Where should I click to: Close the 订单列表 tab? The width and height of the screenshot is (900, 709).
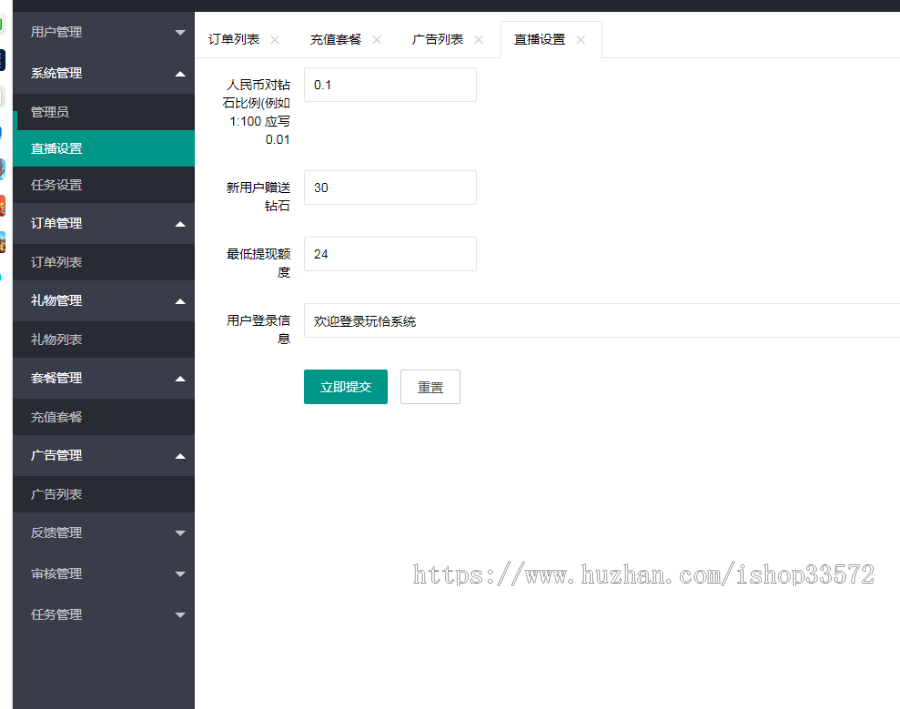275,40
